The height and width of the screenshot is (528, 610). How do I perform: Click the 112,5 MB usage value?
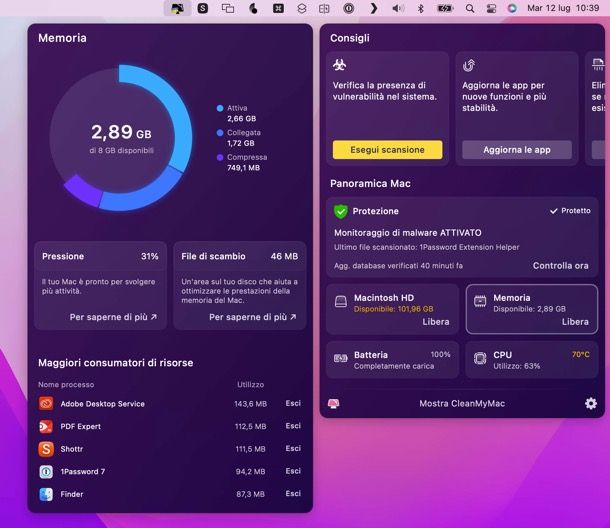pos(251,426)
